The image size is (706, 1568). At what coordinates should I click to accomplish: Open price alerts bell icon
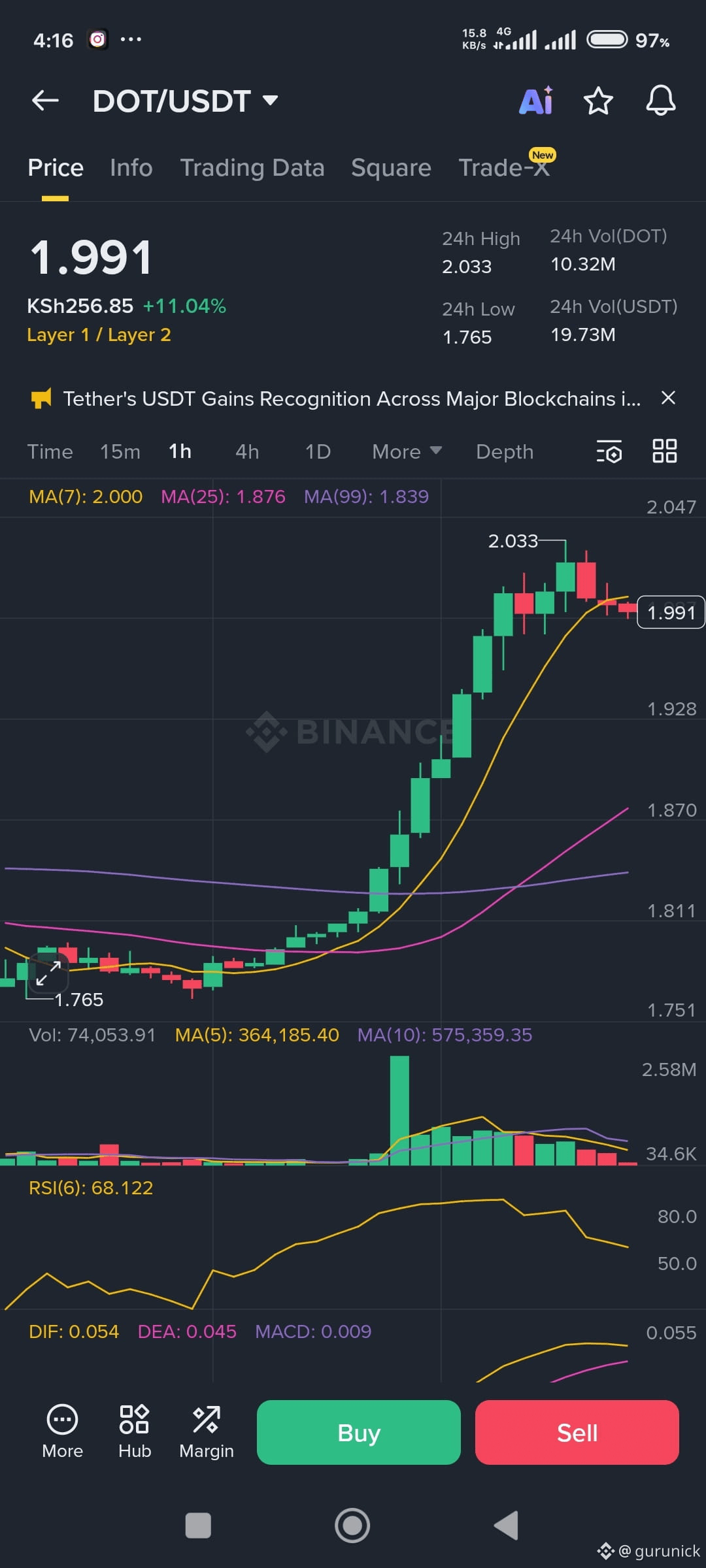pos(660,101)
